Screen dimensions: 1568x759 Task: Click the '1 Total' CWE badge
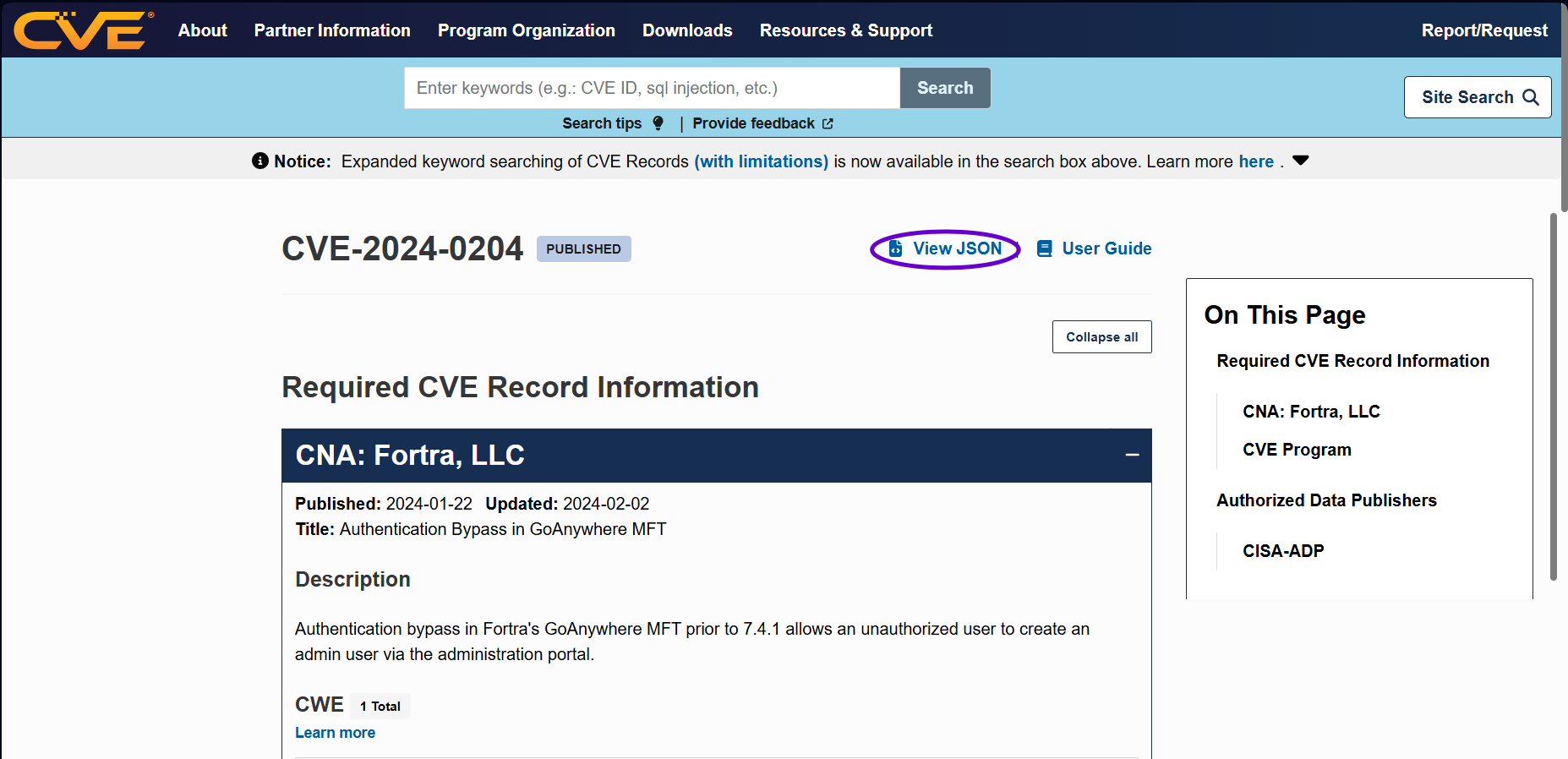[x=380, y=706]
